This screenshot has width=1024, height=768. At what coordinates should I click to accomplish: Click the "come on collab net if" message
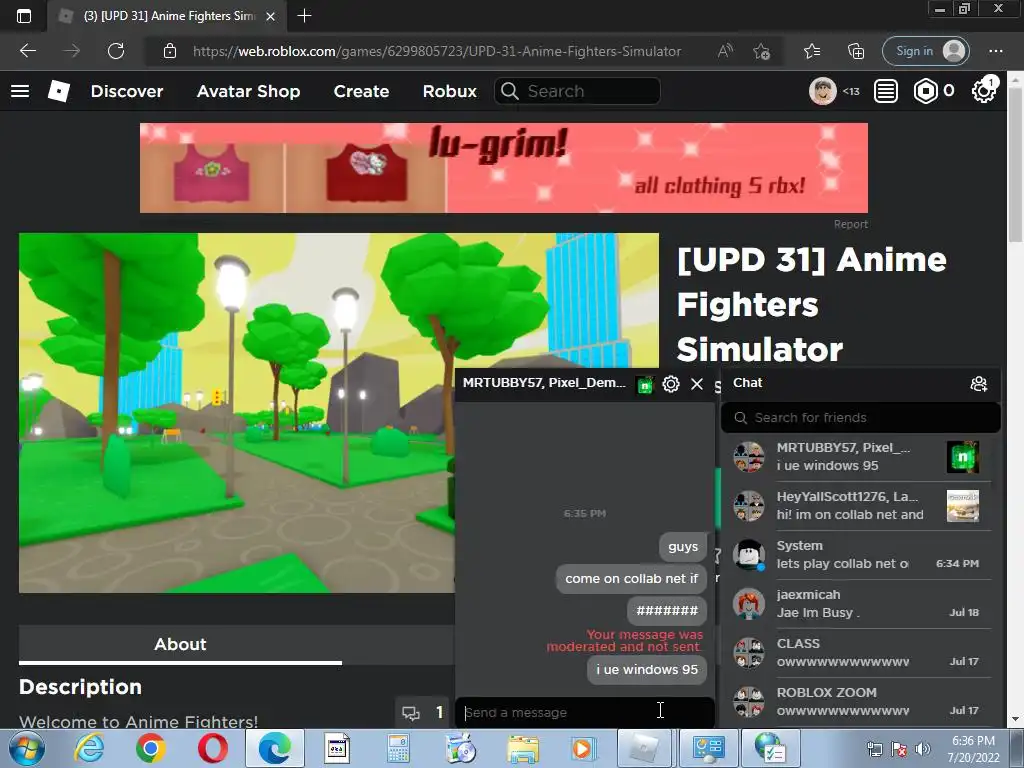click(x=631, y=579)
